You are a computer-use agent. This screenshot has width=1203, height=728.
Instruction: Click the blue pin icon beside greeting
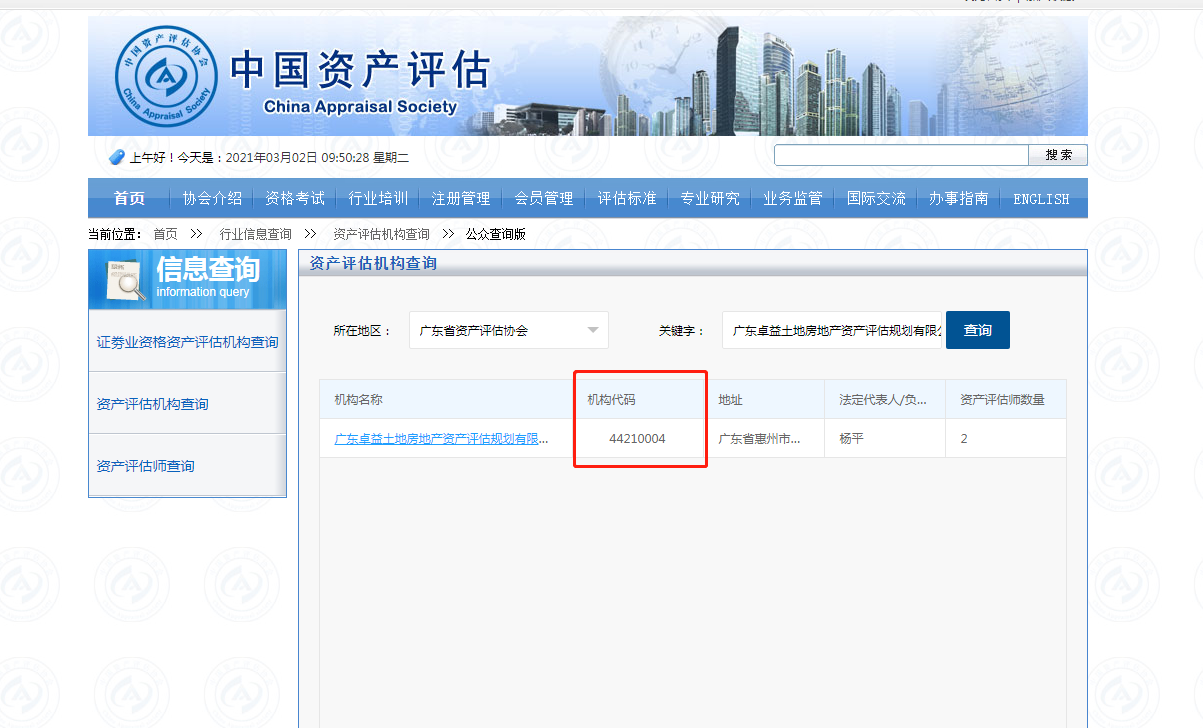116,157
